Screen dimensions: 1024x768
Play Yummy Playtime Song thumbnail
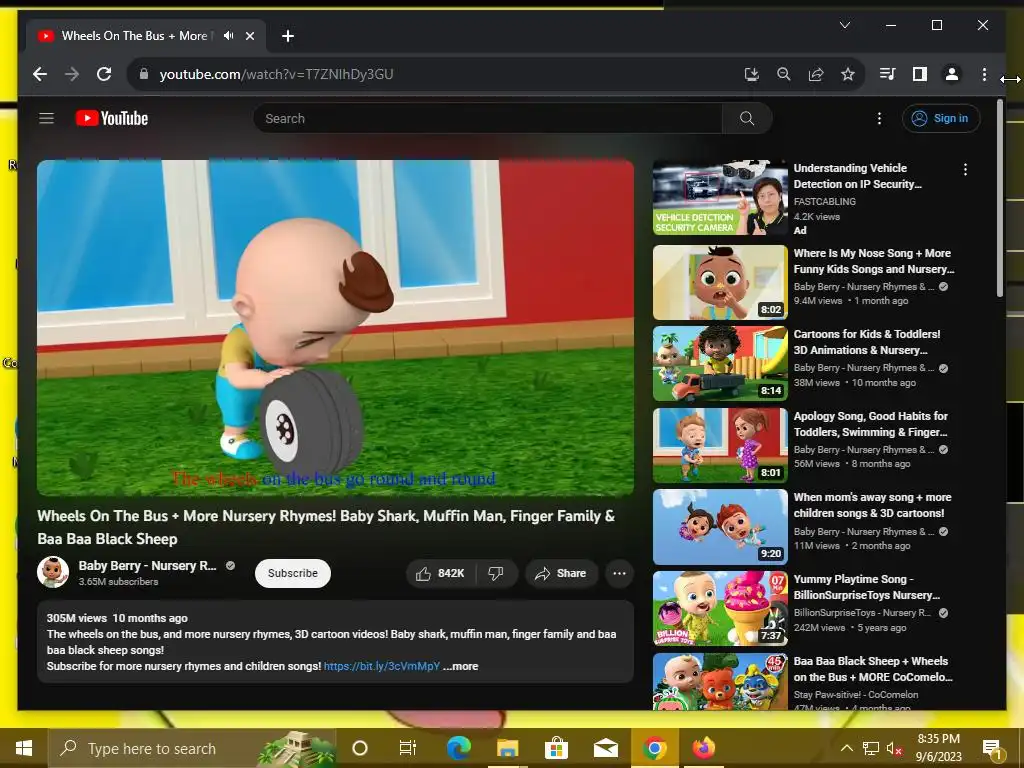720,609
